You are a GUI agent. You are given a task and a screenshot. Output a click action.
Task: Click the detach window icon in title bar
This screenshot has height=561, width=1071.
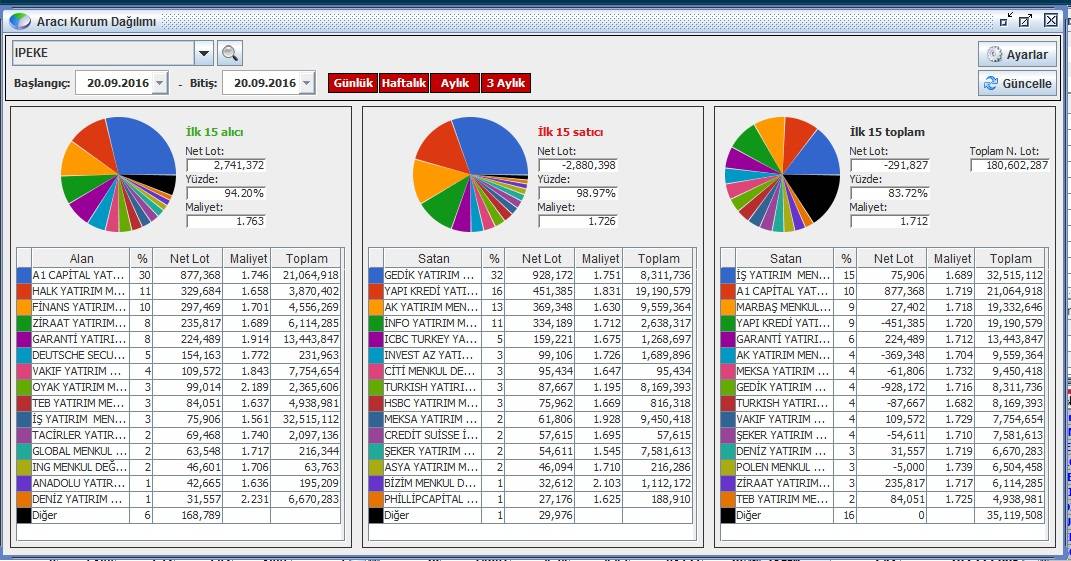coord(1005,20)
